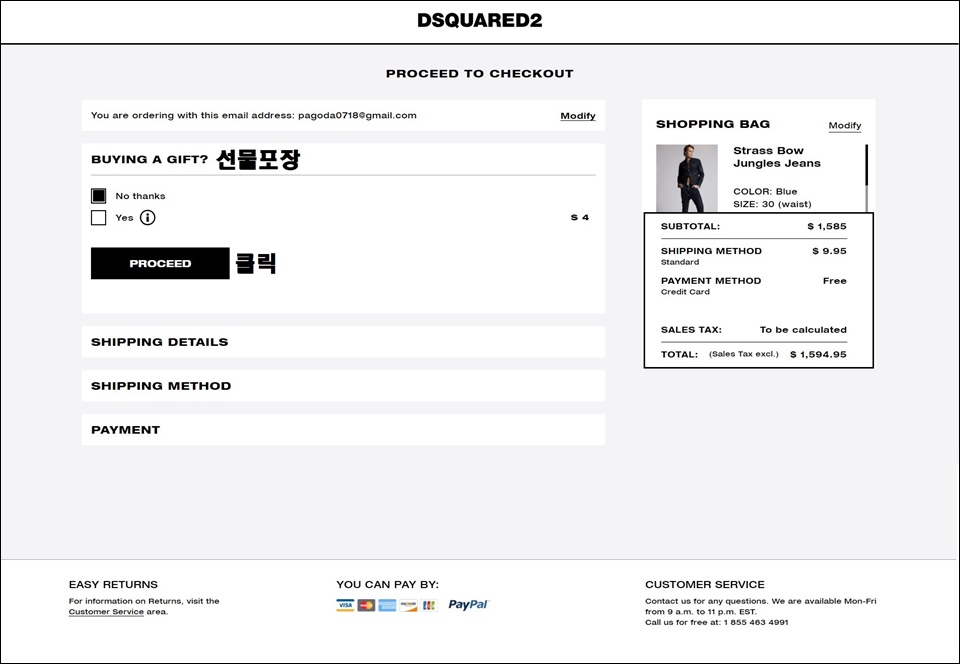
Task: Click the Proceed to Checkout heading
Action: [479, 73]
